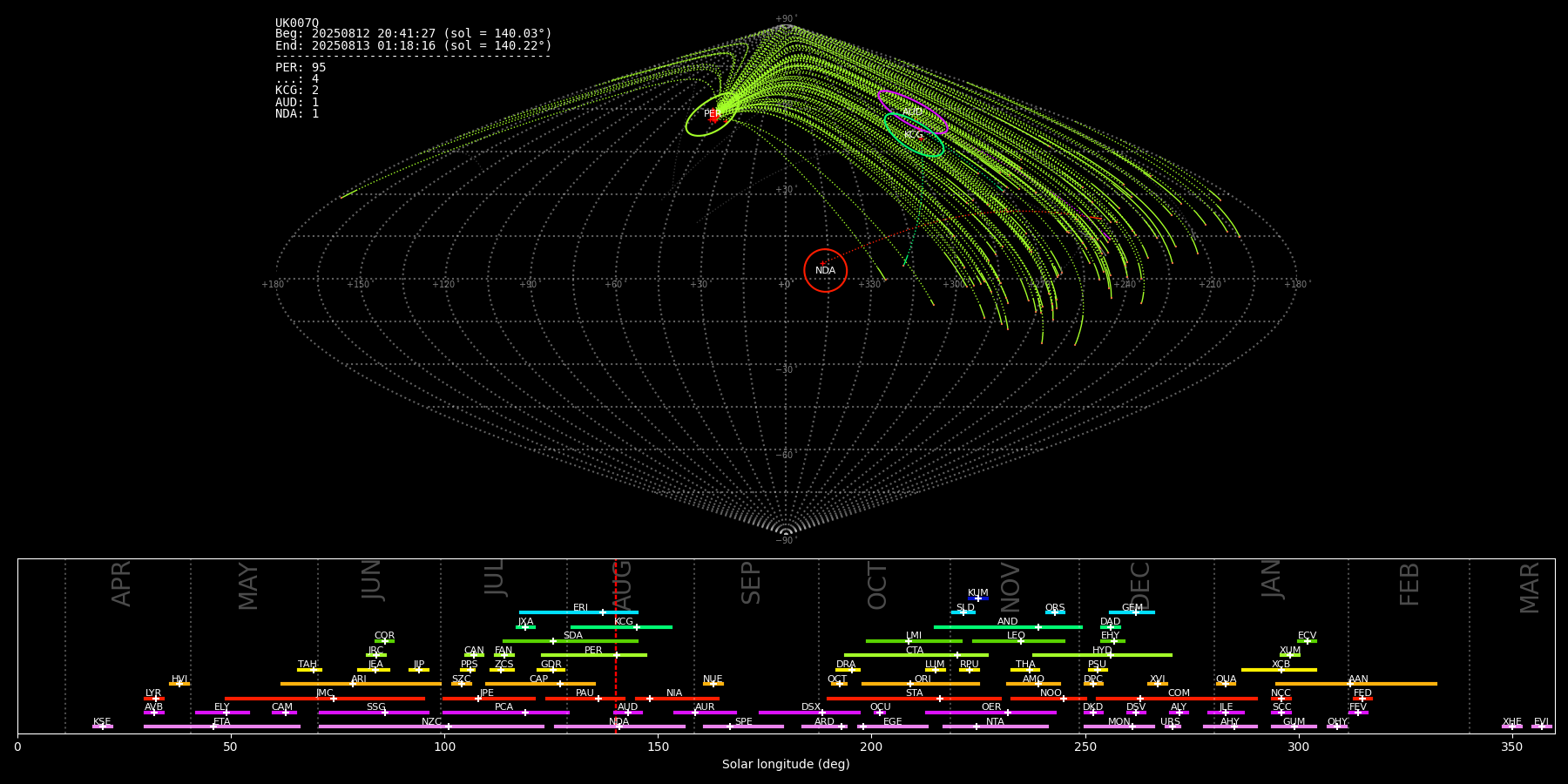Click the 300 tick on the solar longitude axis

(1298, 747)
